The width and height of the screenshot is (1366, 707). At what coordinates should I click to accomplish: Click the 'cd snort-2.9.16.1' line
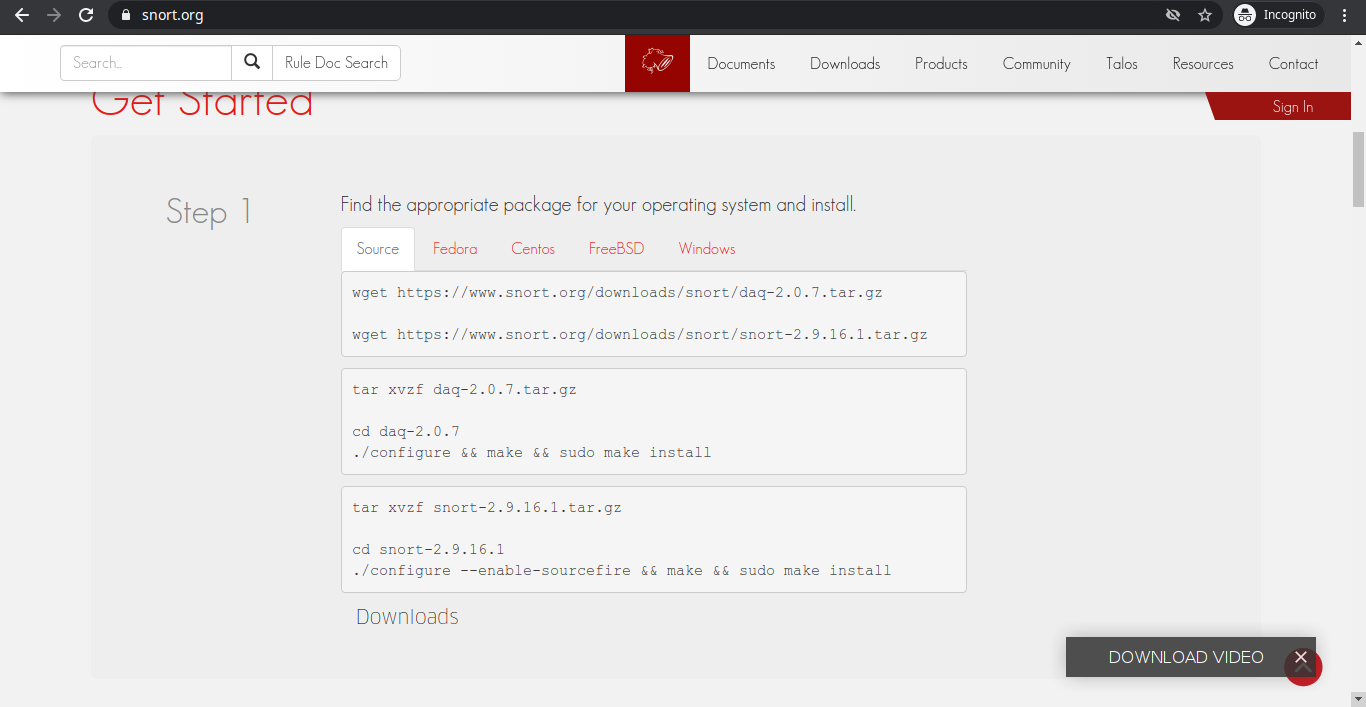point(428,550)
